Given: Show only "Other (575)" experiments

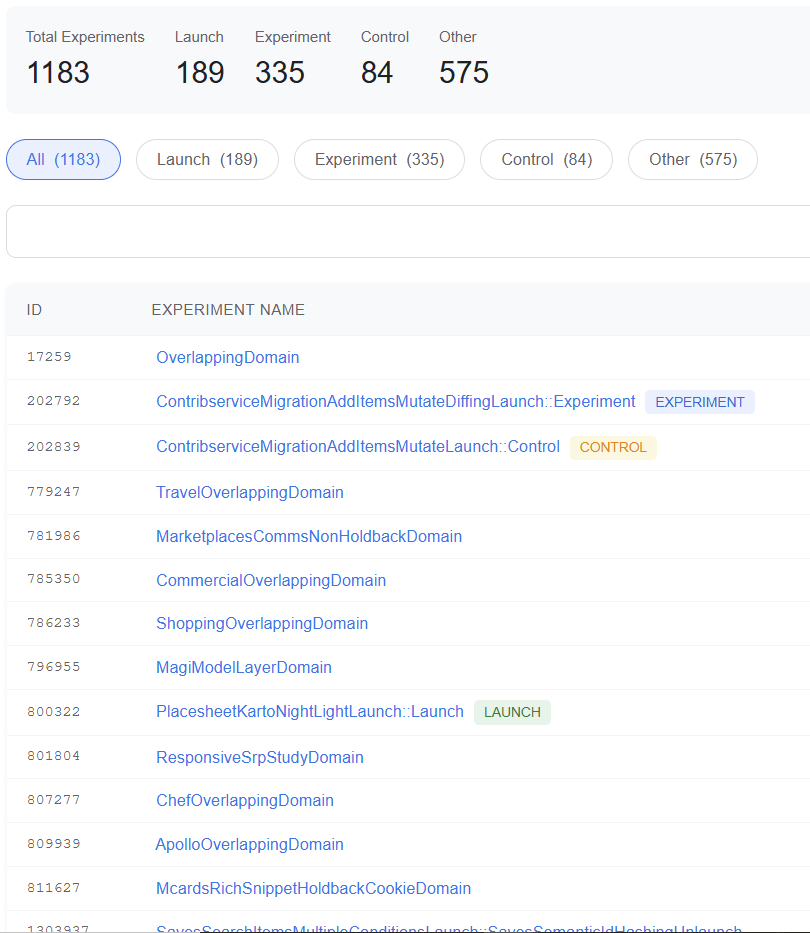Looking at the screenshot, I should point(692,159).
